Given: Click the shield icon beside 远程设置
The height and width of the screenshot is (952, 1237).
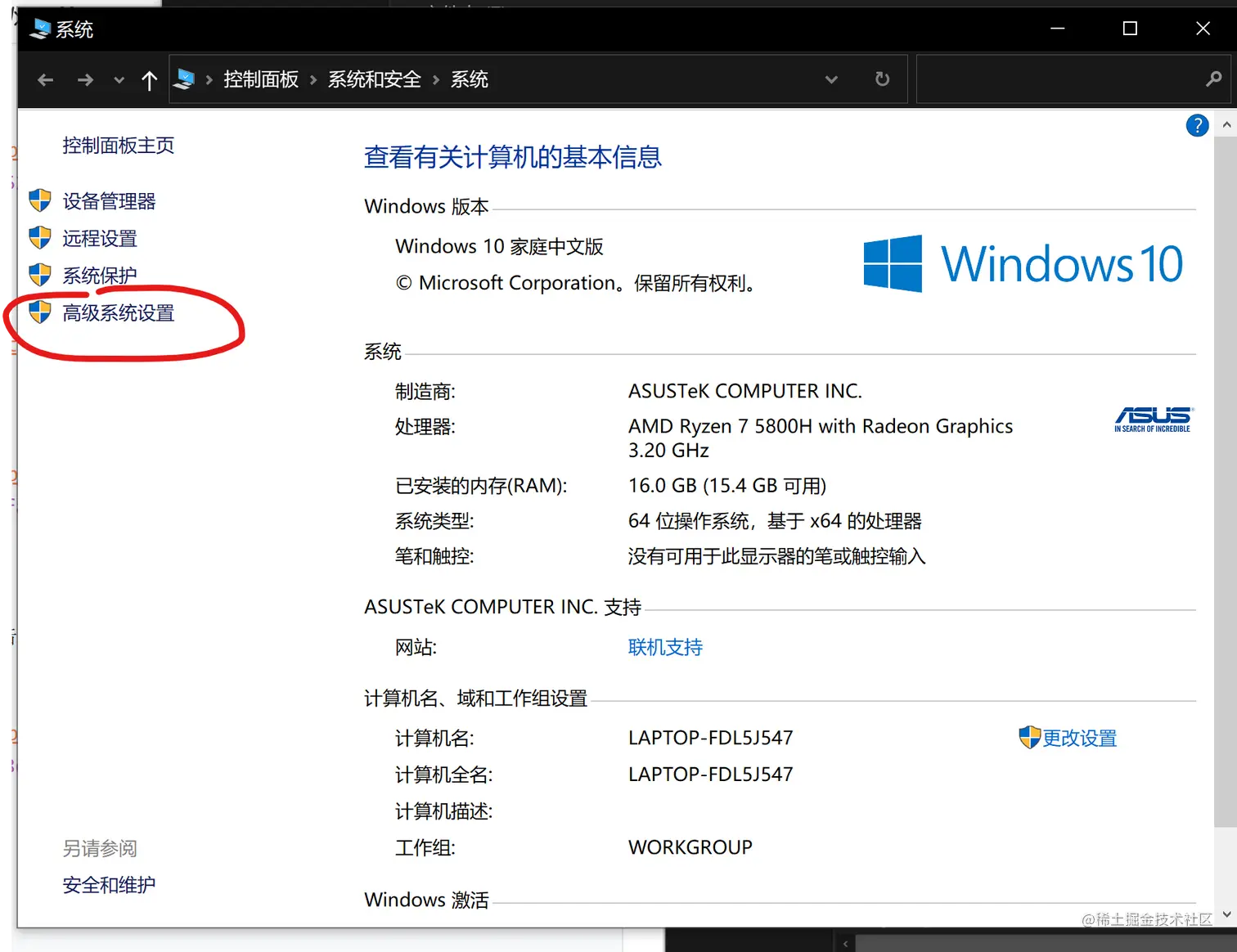Looking at the screenshot, I should click(40, 238).
